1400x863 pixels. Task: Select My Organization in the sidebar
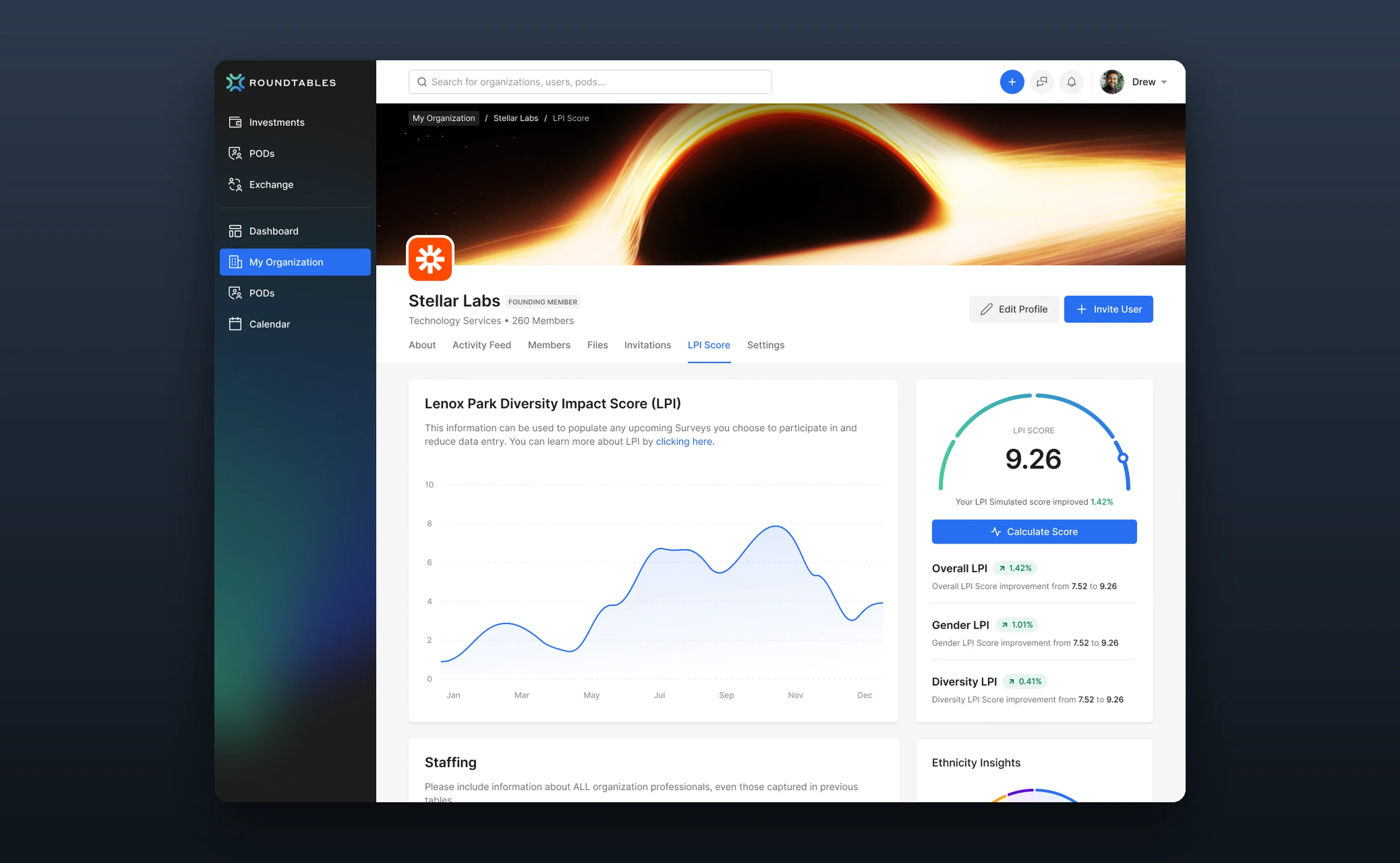click(x=295, y=262)
